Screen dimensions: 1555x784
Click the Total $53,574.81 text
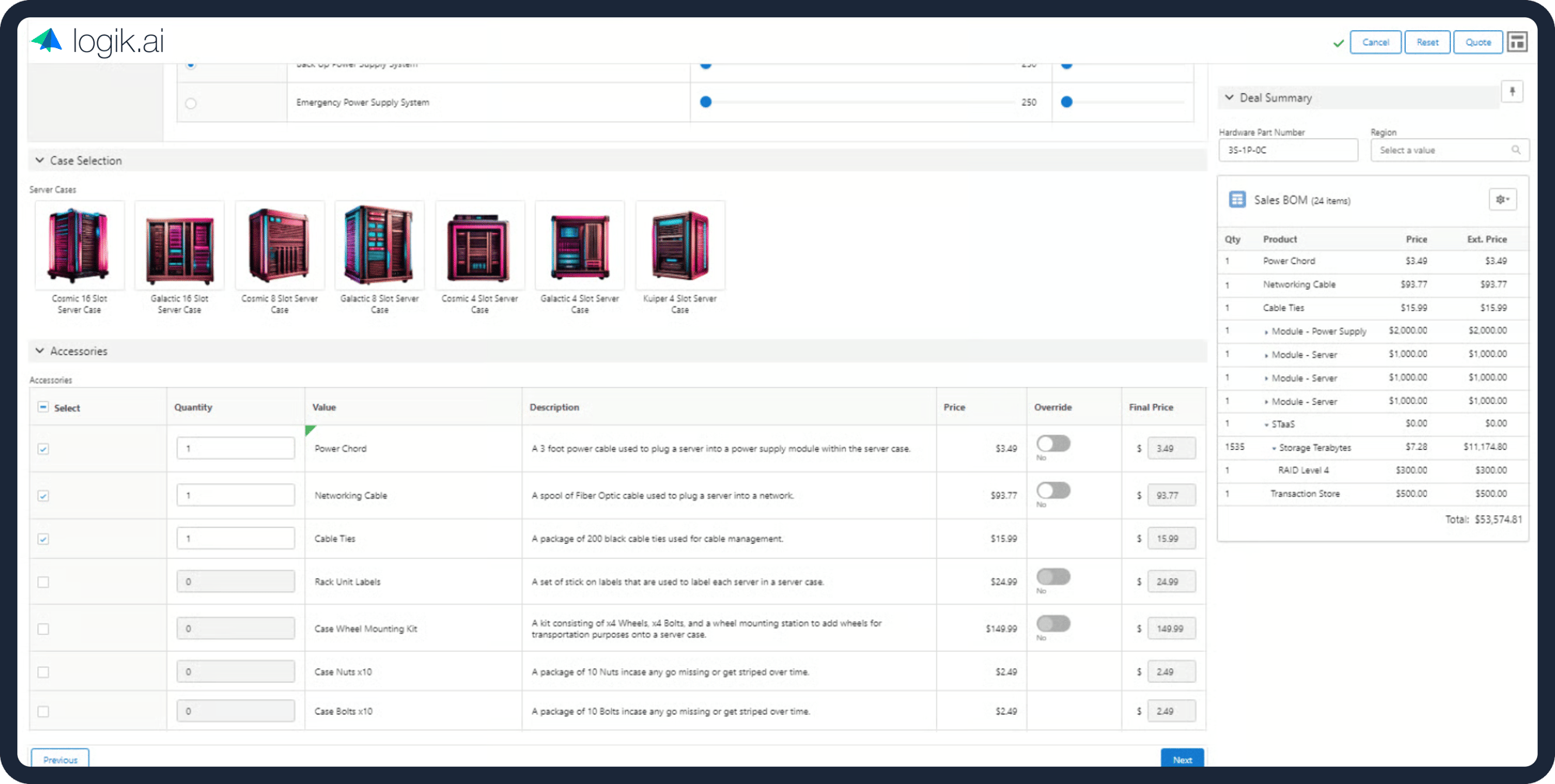(1483, 519)
